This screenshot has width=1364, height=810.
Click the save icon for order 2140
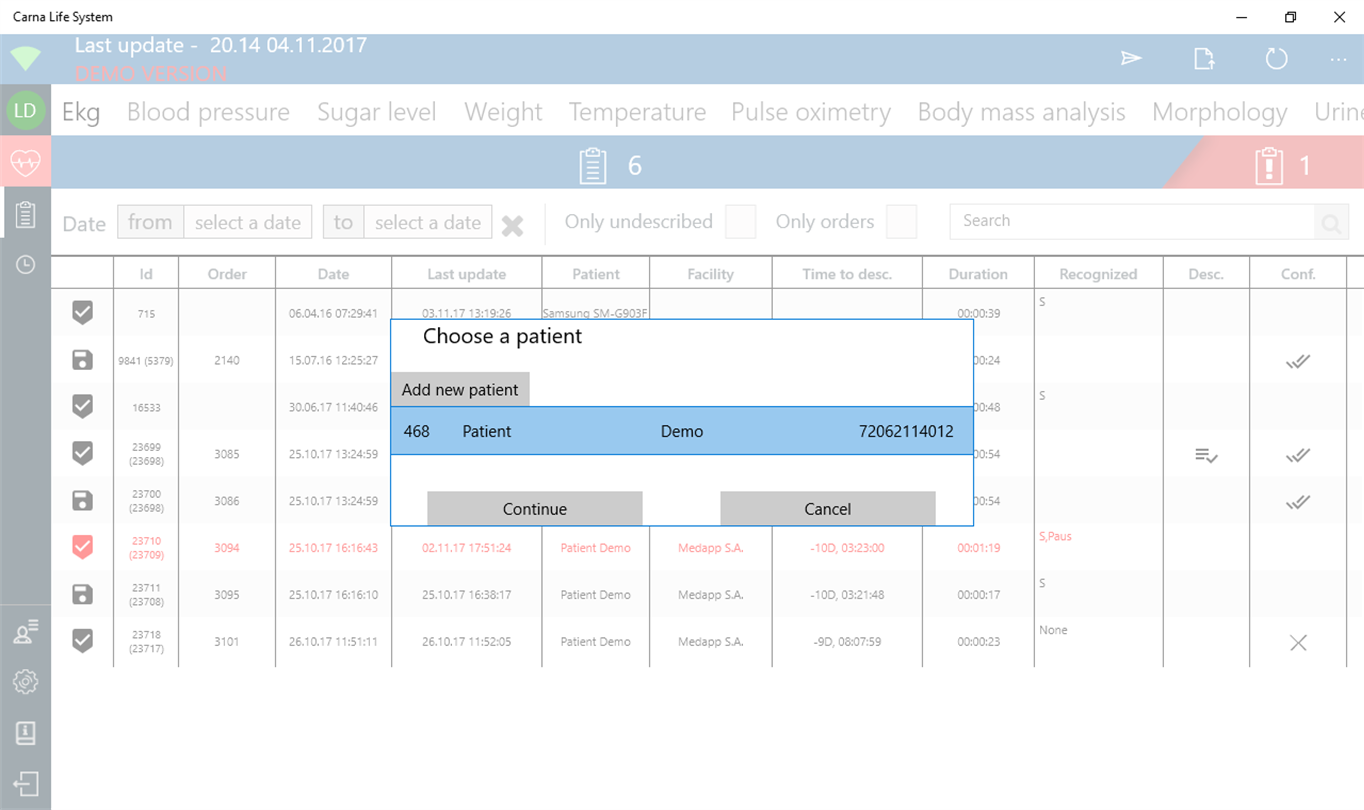pos(83,360)
